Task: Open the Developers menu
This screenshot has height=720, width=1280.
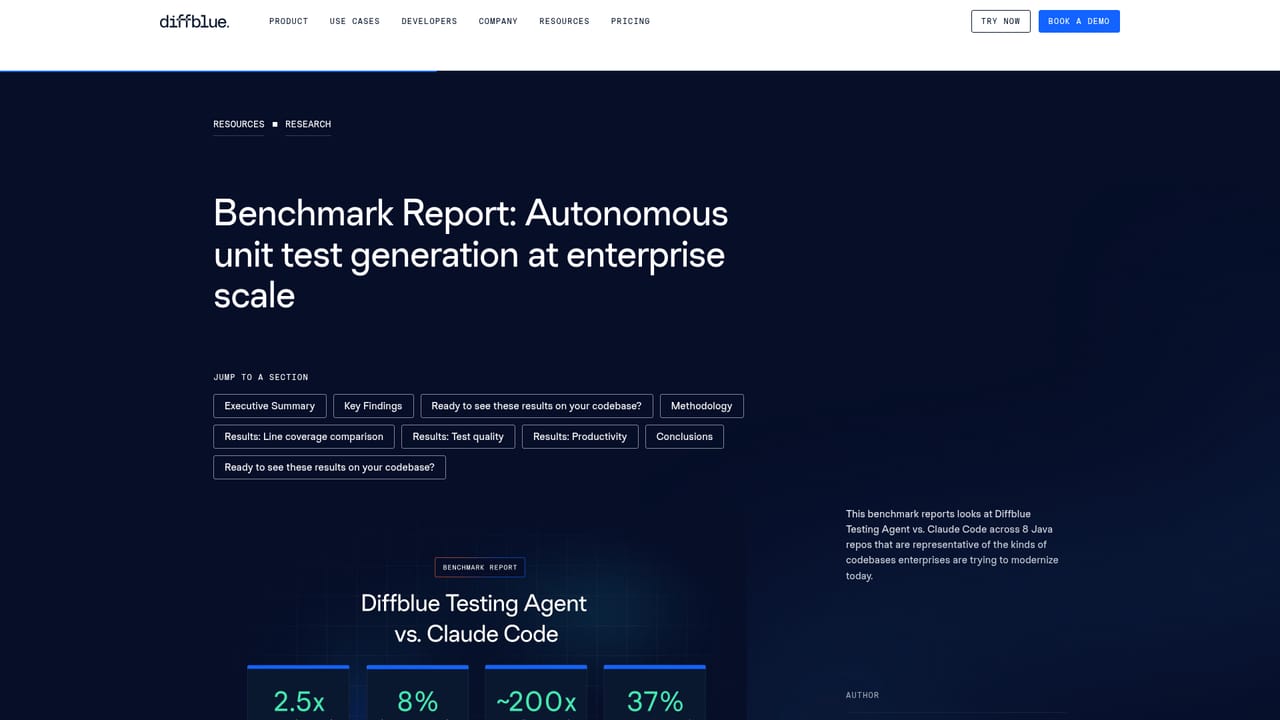Action: click(x=429, y=21)
